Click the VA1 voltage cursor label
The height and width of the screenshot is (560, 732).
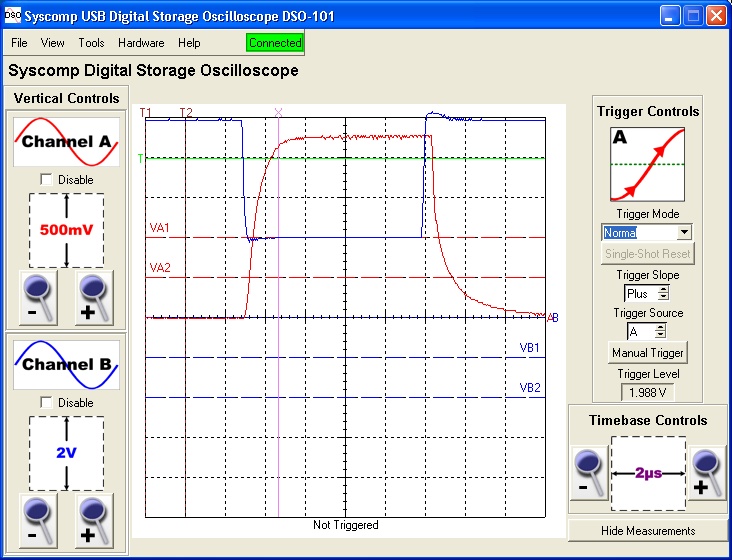click(x=159, y=228)
